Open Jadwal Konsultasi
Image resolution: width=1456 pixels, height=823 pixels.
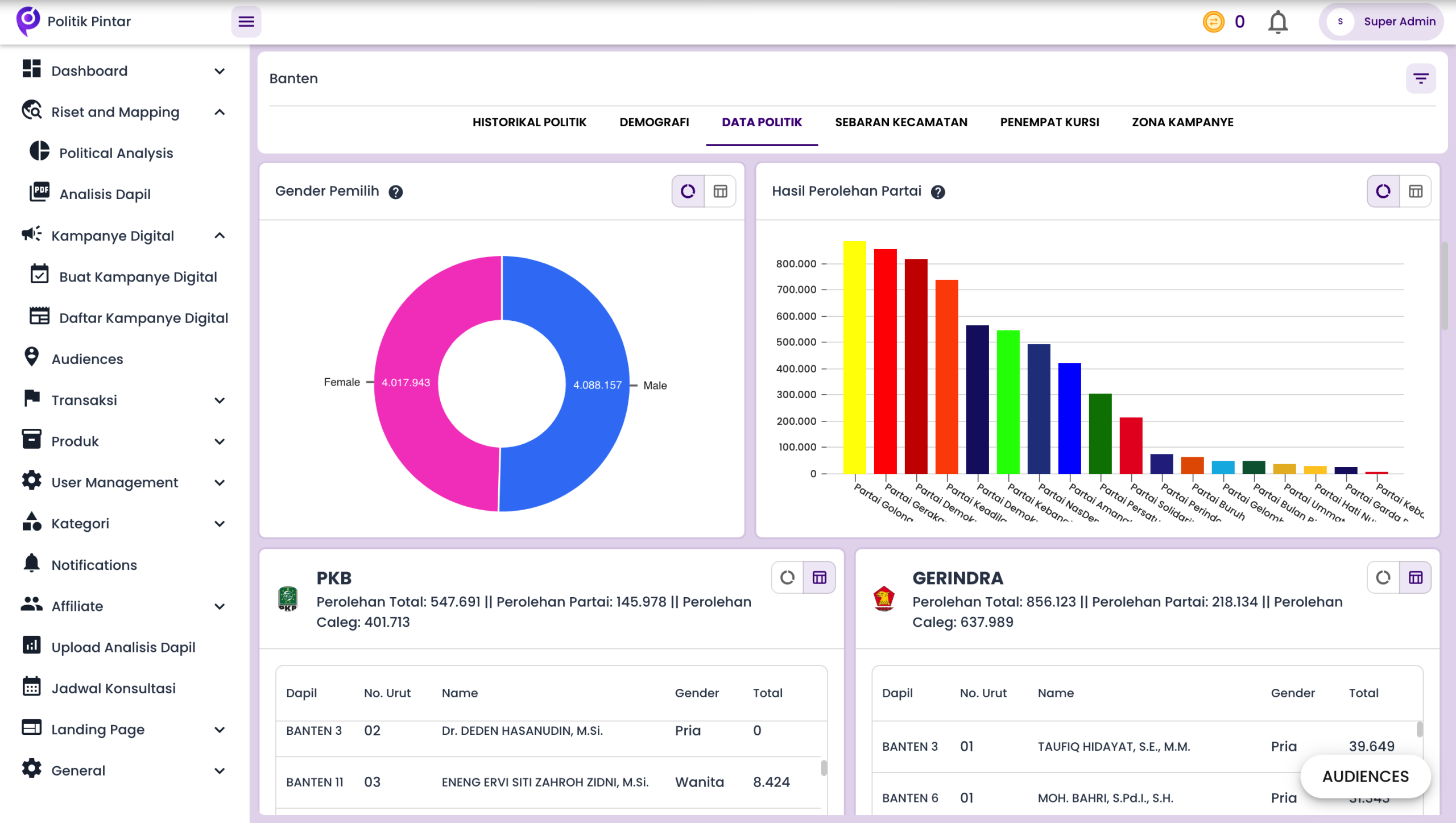click(113, 688)
